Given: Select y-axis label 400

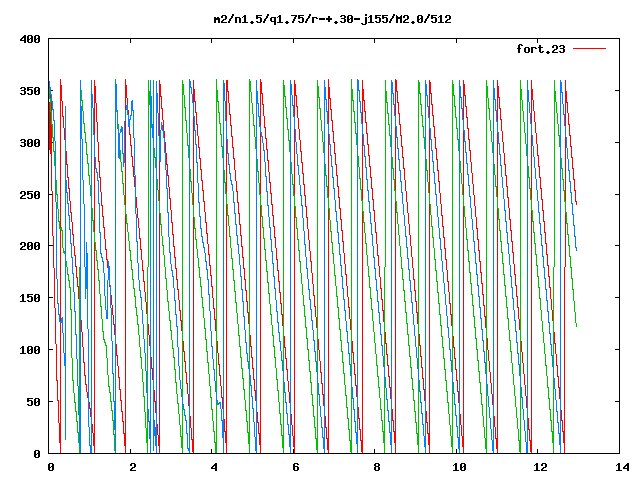Looking at the screenshot, I should point(30,39).
